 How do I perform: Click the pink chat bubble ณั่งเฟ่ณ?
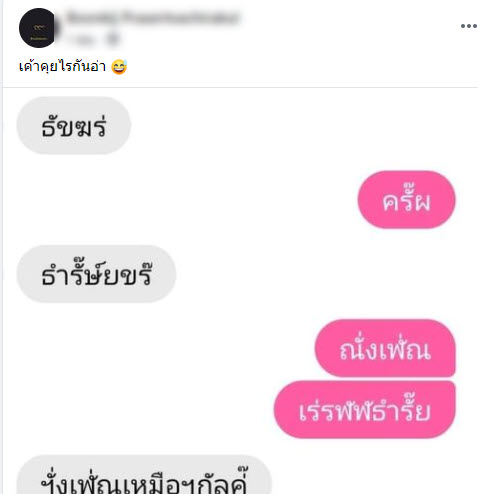click(385, 348)
